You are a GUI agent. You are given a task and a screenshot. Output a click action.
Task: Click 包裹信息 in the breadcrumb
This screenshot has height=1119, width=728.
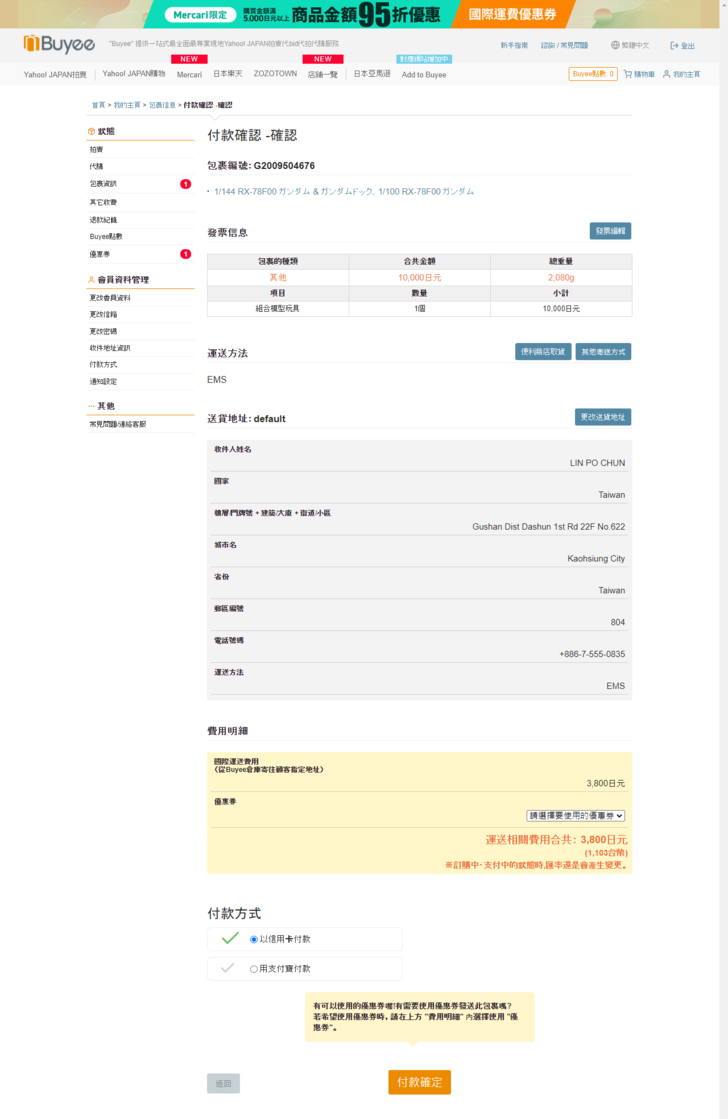[162, 105]
